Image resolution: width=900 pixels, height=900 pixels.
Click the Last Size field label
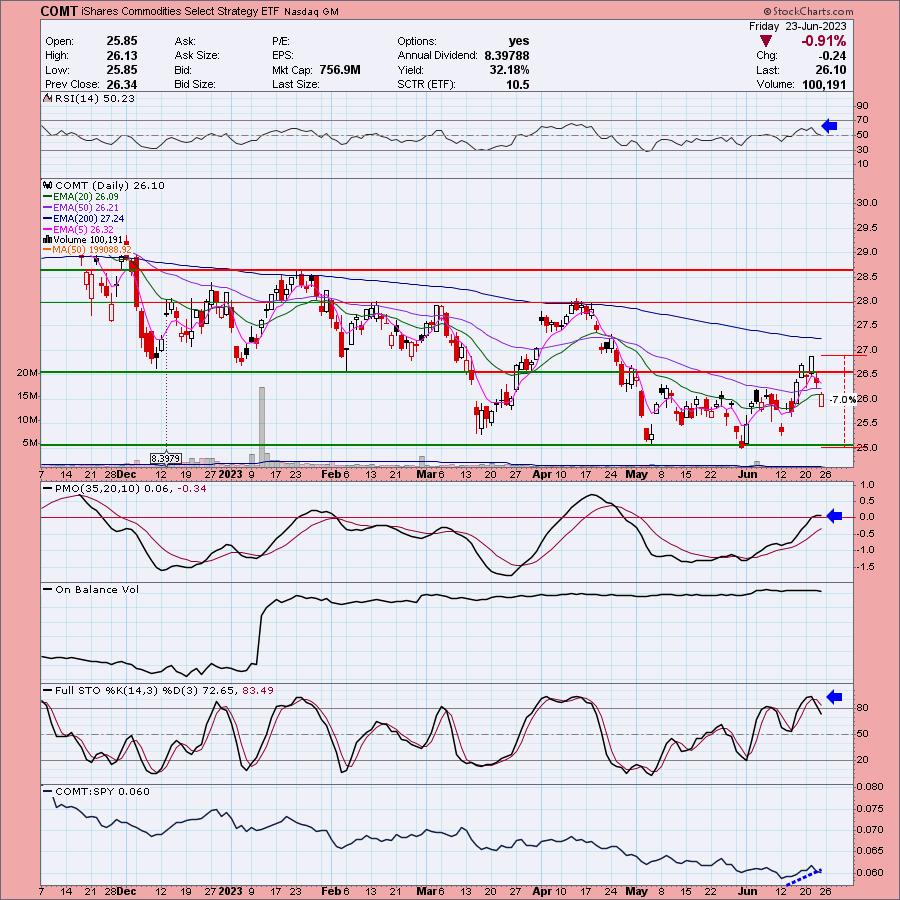296,84
